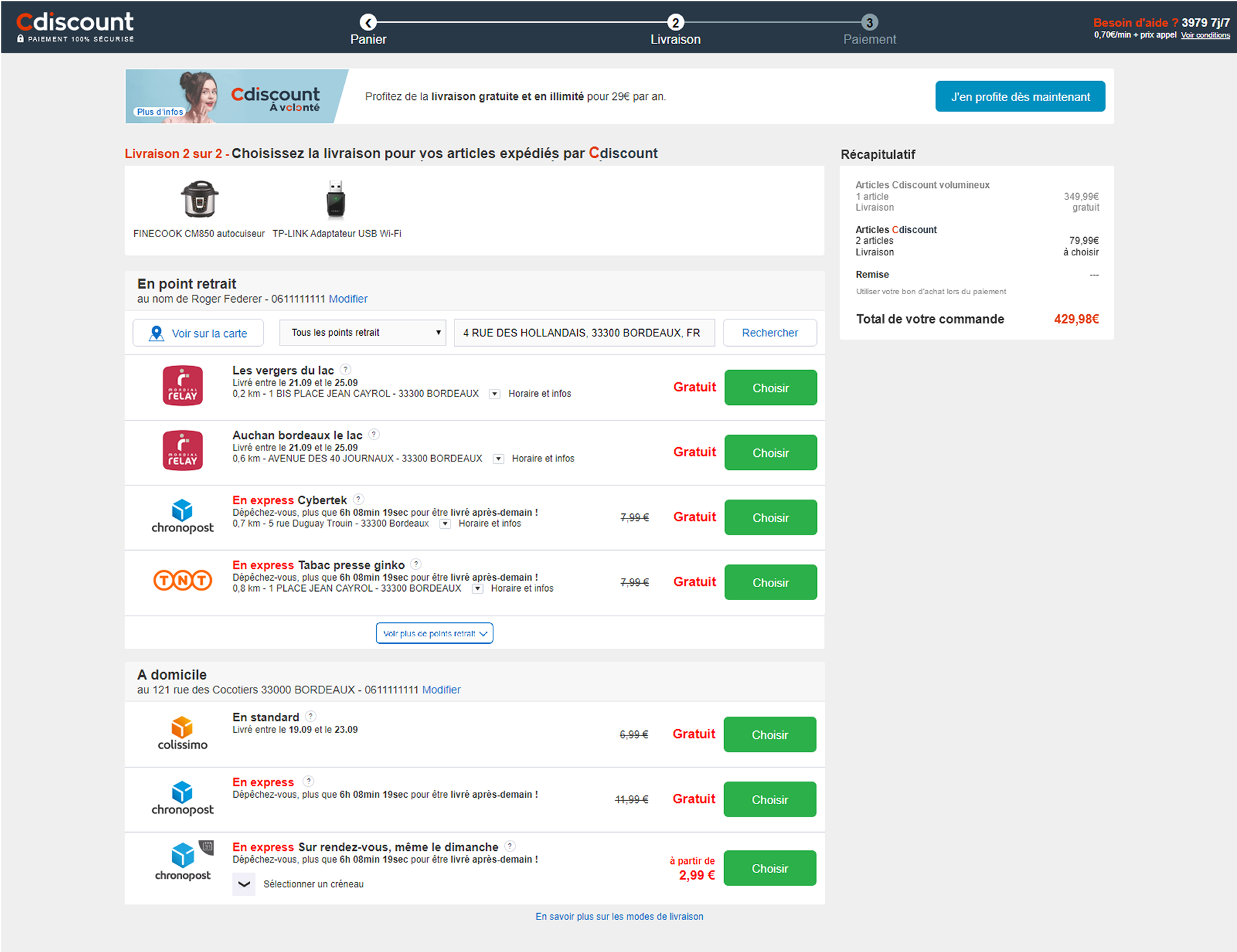
Task: Show help for home En express delivery
Action: point(309,781)
